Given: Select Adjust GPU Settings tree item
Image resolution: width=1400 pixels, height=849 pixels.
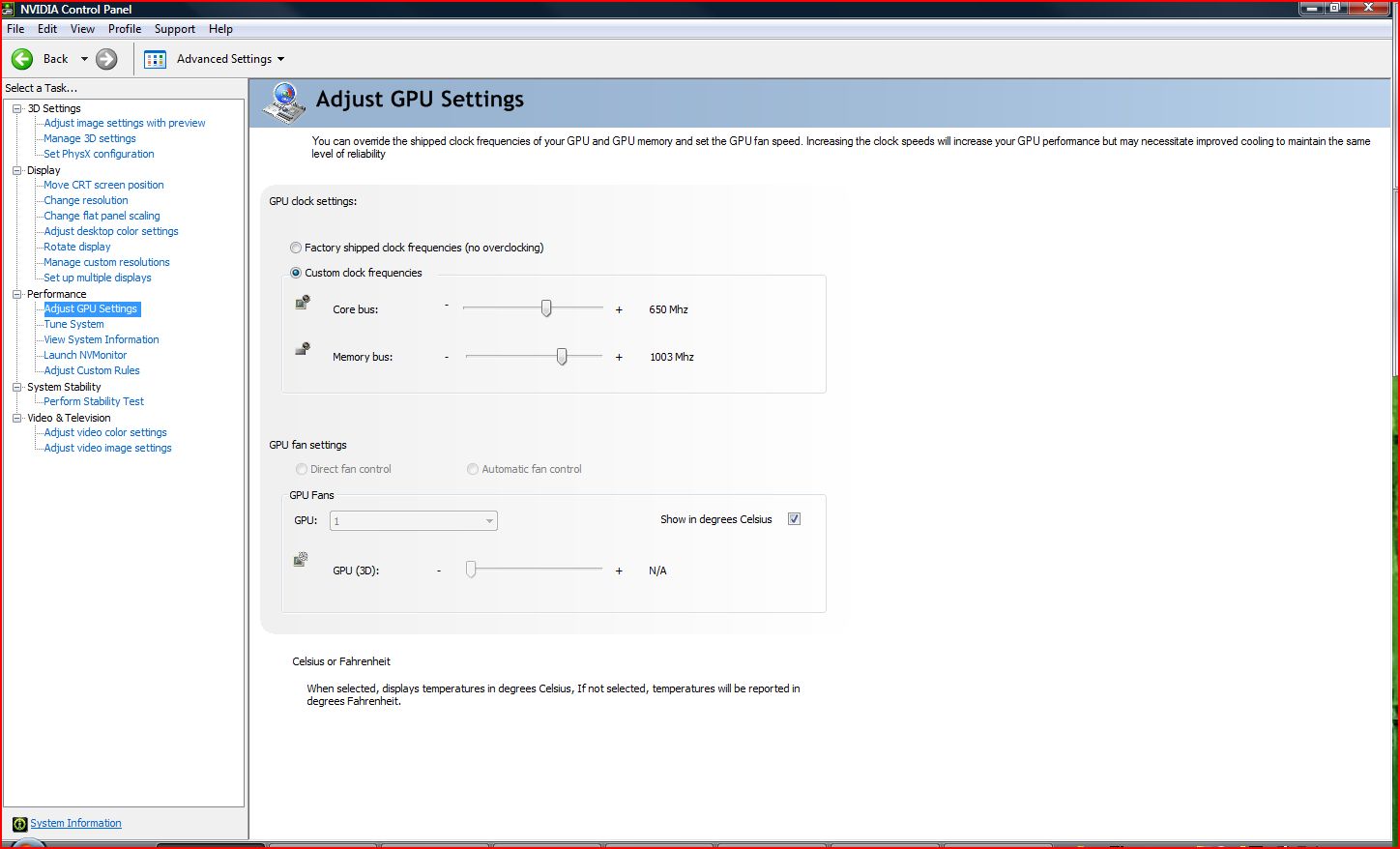Looking at the screenshot, I should 91,308.
